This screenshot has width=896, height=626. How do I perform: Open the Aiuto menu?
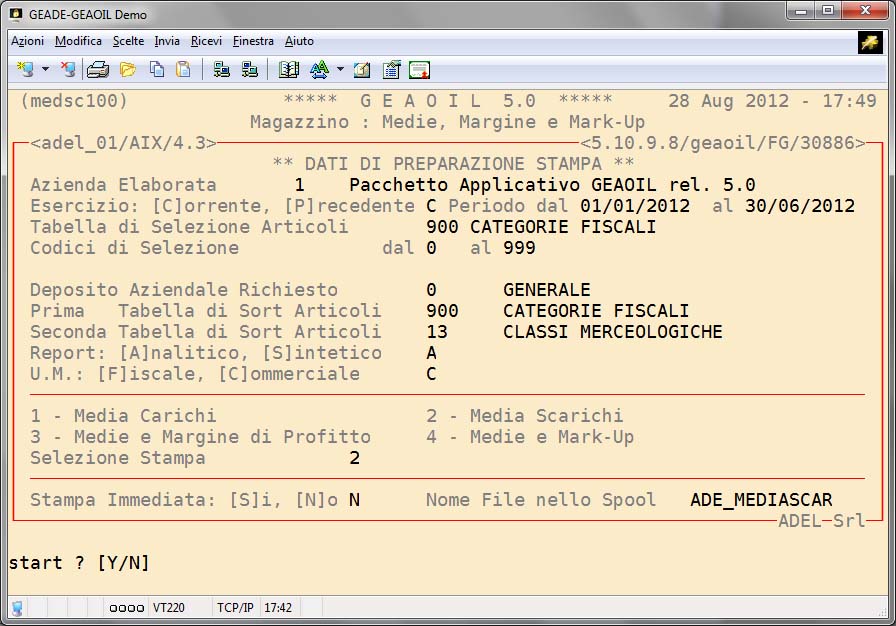pyautogui.click(x=299, y=41)
